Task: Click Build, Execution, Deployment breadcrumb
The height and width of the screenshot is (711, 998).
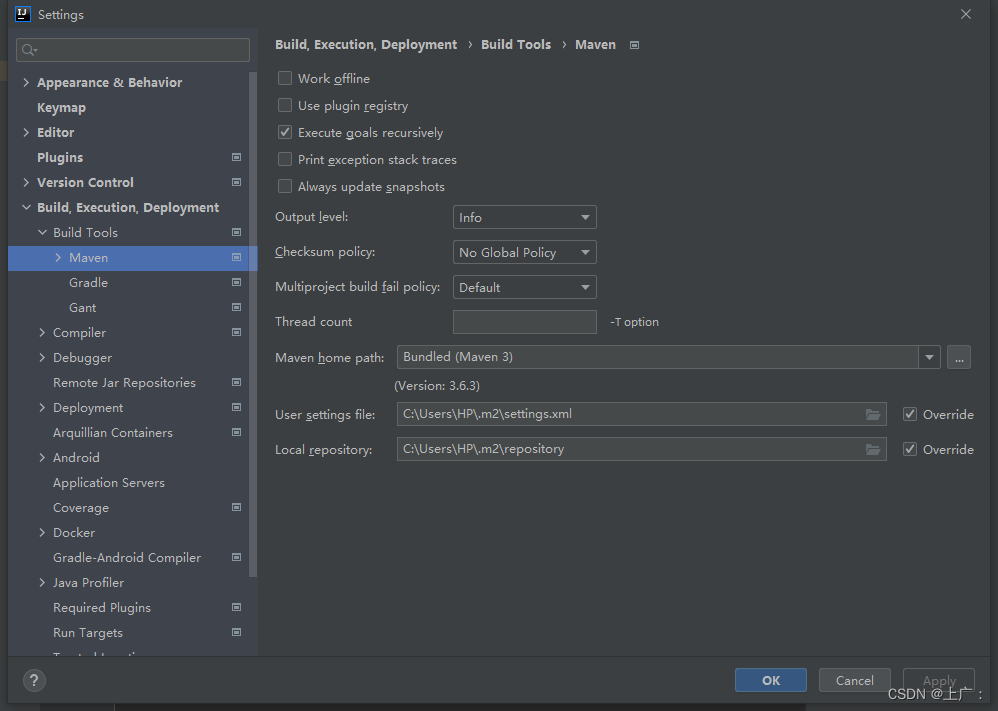Action: [366, 45]
